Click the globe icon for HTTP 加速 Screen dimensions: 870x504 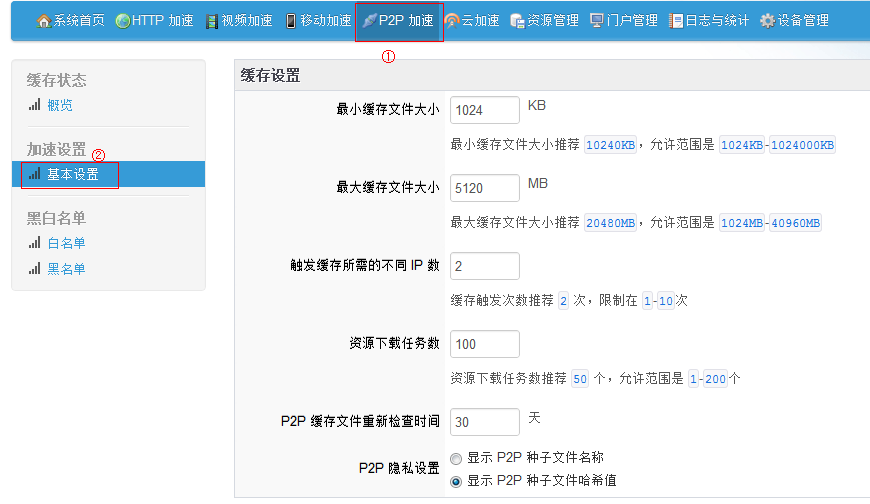[x=123, y=21]
